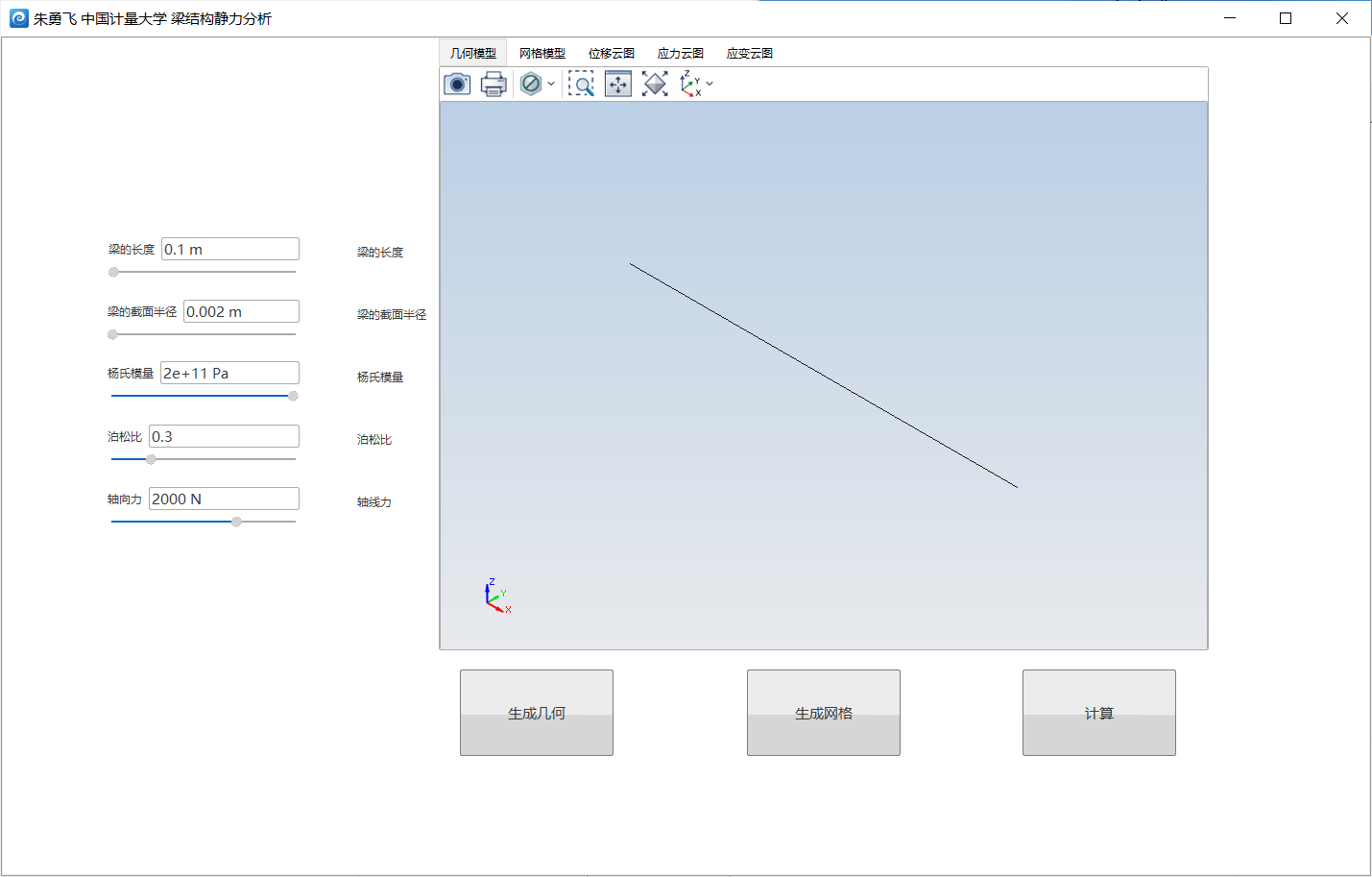Click the 梁的截面半径 field showing 0.002 m

tap(242, 311)
